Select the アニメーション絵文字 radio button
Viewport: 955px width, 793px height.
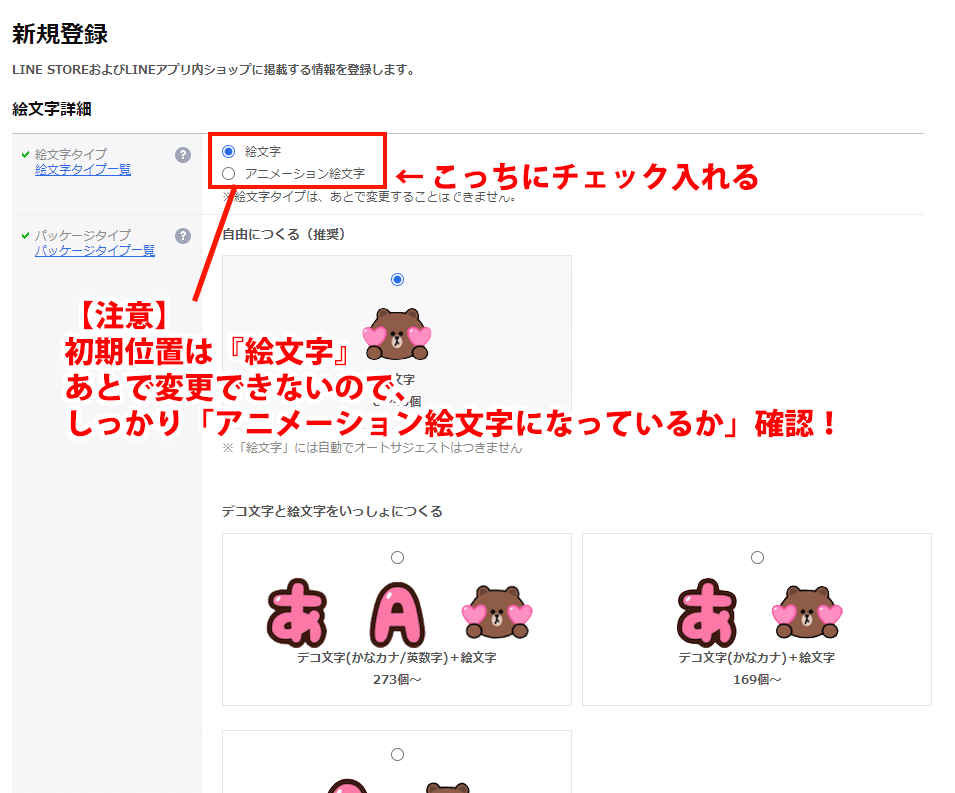coord(228,174)
